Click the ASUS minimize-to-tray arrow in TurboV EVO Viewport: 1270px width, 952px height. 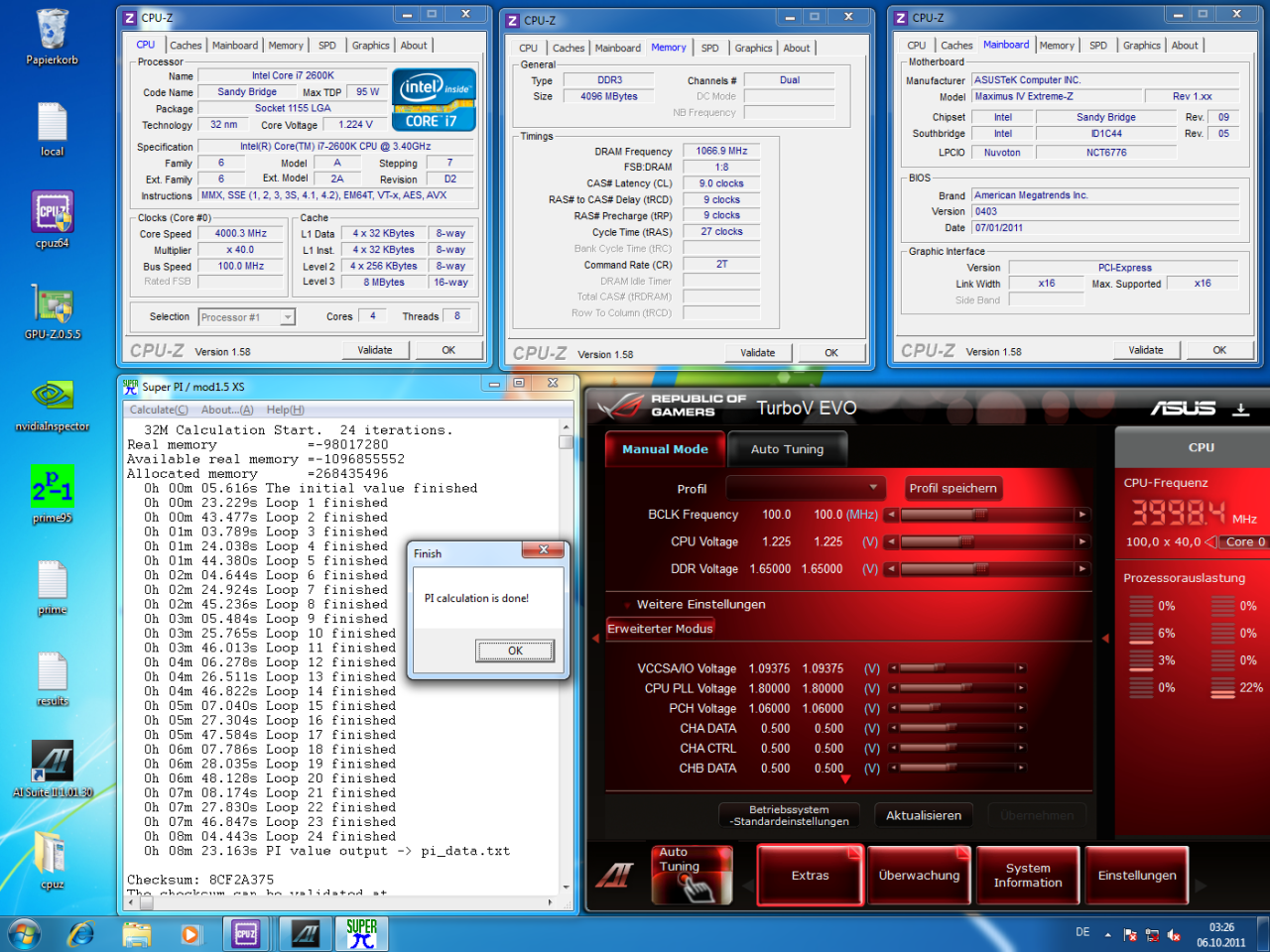(x=1240, y=409)
